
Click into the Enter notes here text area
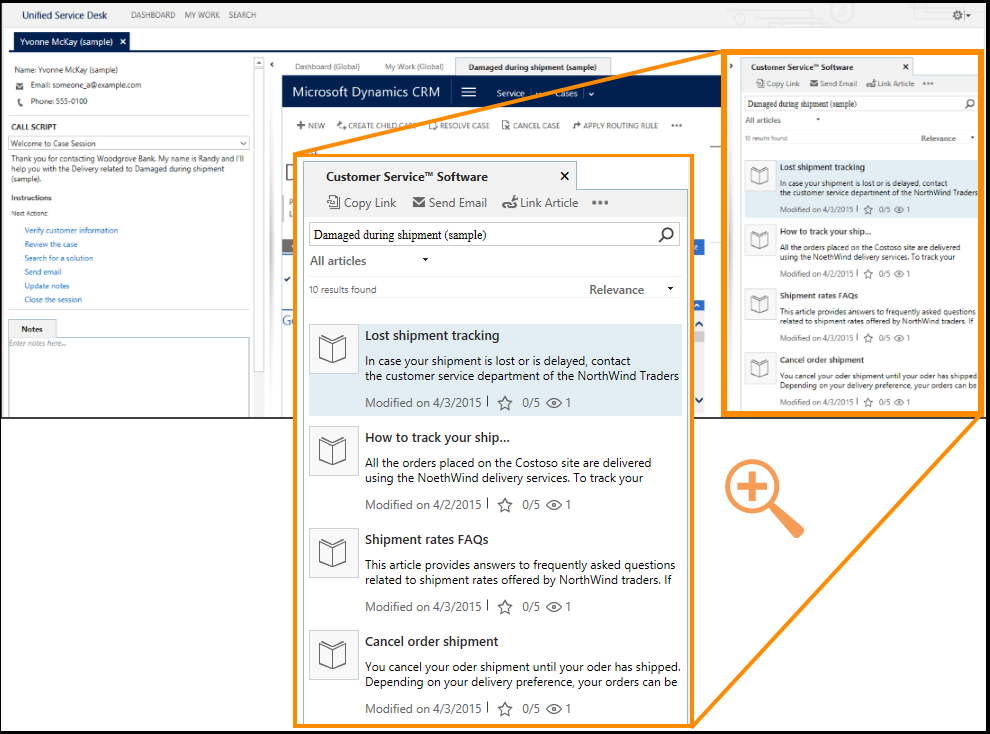pos(129,376)
